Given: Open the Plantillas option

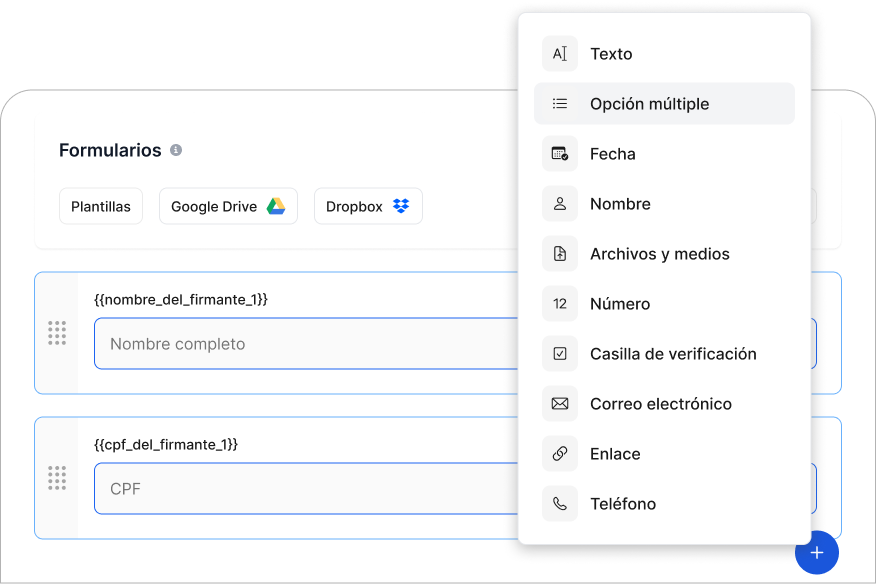Looking at the screenshot, I should (100, 206).
